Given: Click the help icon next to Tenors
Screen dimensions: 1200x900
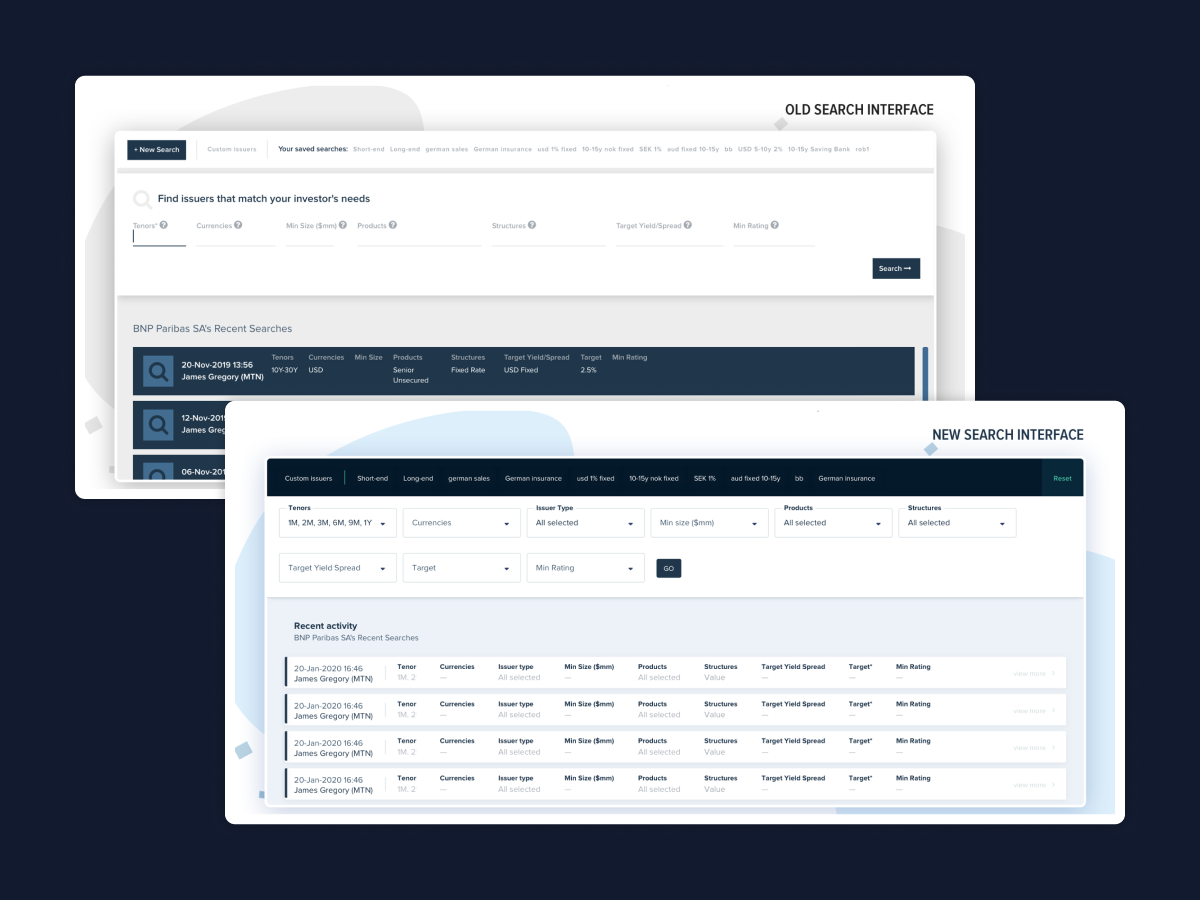Looking at the screenshot, I should coord(164,225).
